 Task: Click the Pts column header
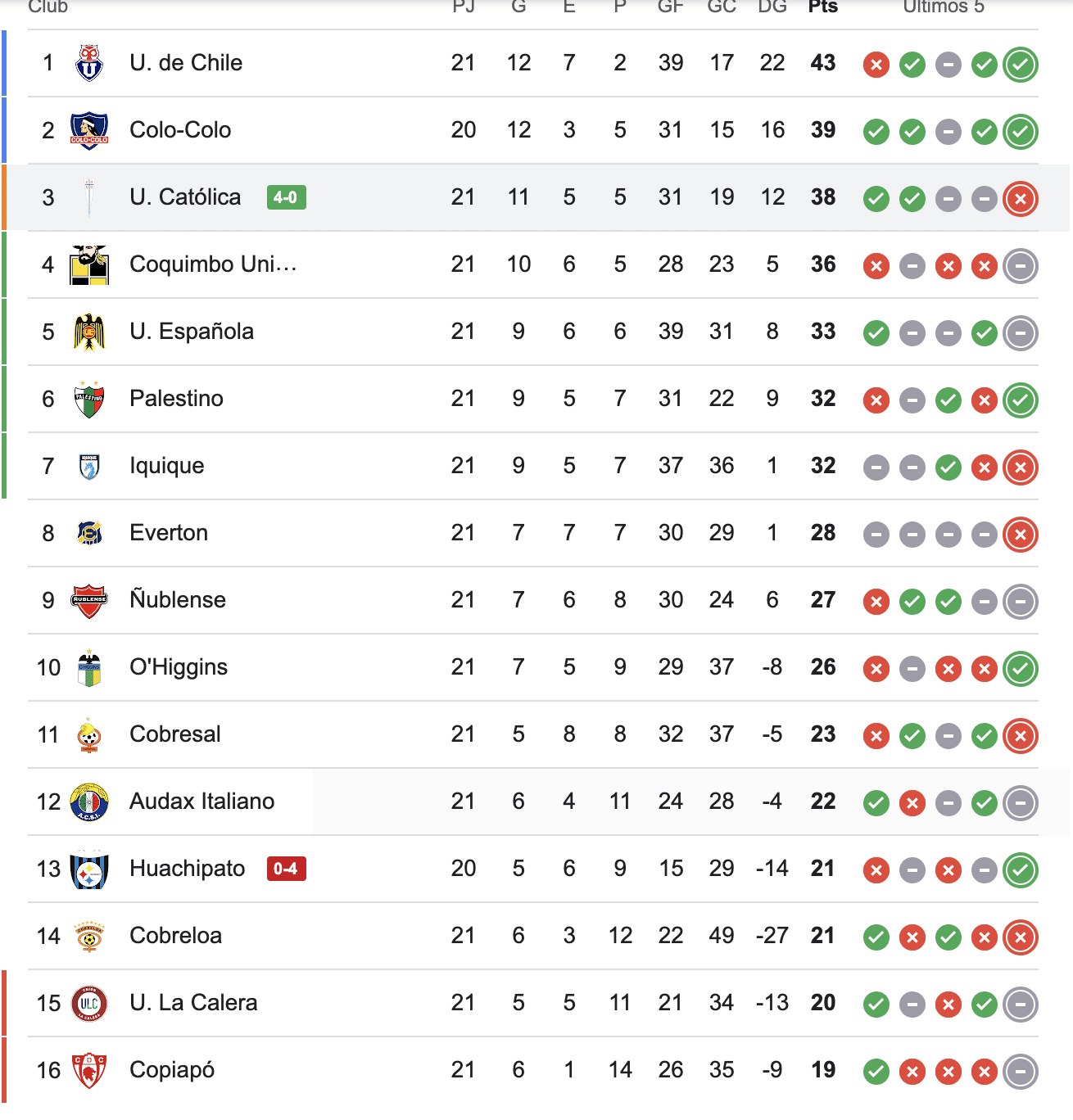tap(822, 7)
